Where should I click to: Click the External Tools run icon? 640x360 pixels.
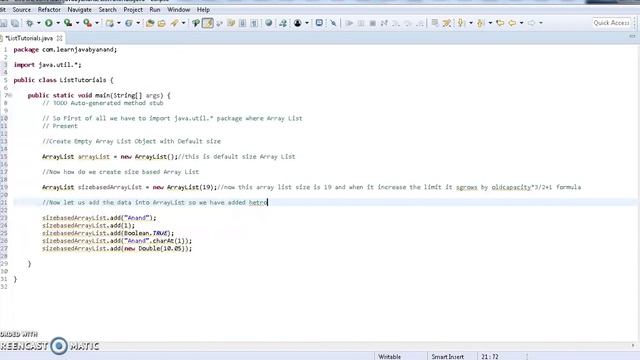point(87,23)
